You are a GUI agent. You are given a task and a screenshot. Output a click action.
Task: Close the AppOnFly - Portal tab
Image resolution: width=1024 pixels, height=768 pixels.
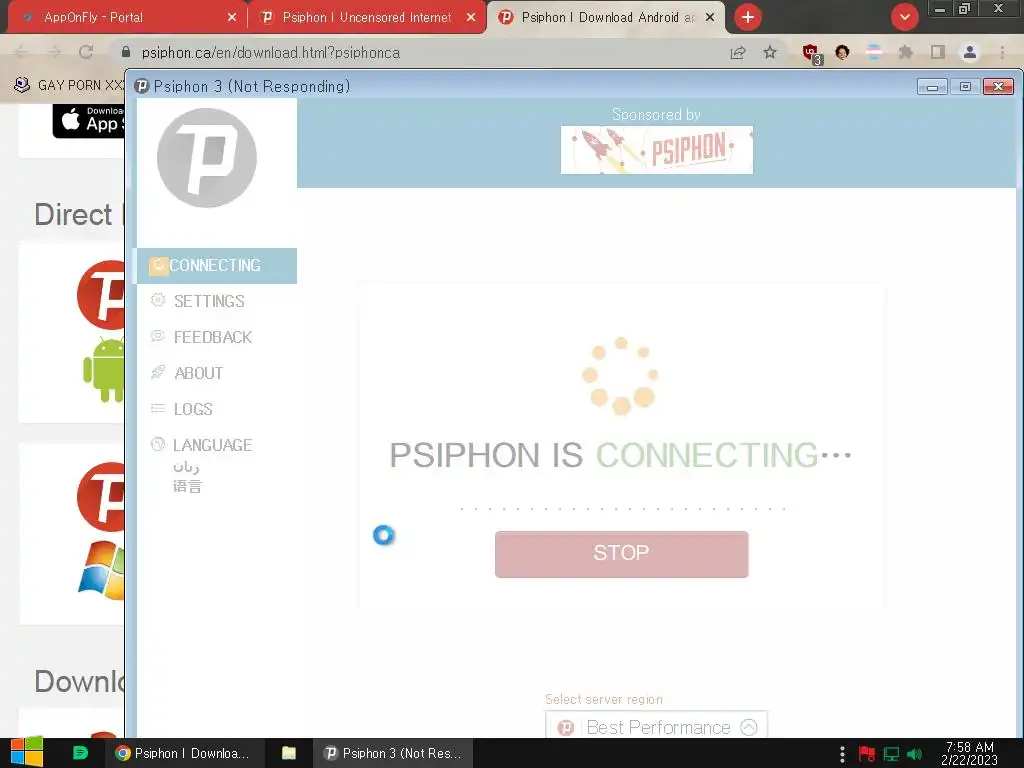(232, 18)
